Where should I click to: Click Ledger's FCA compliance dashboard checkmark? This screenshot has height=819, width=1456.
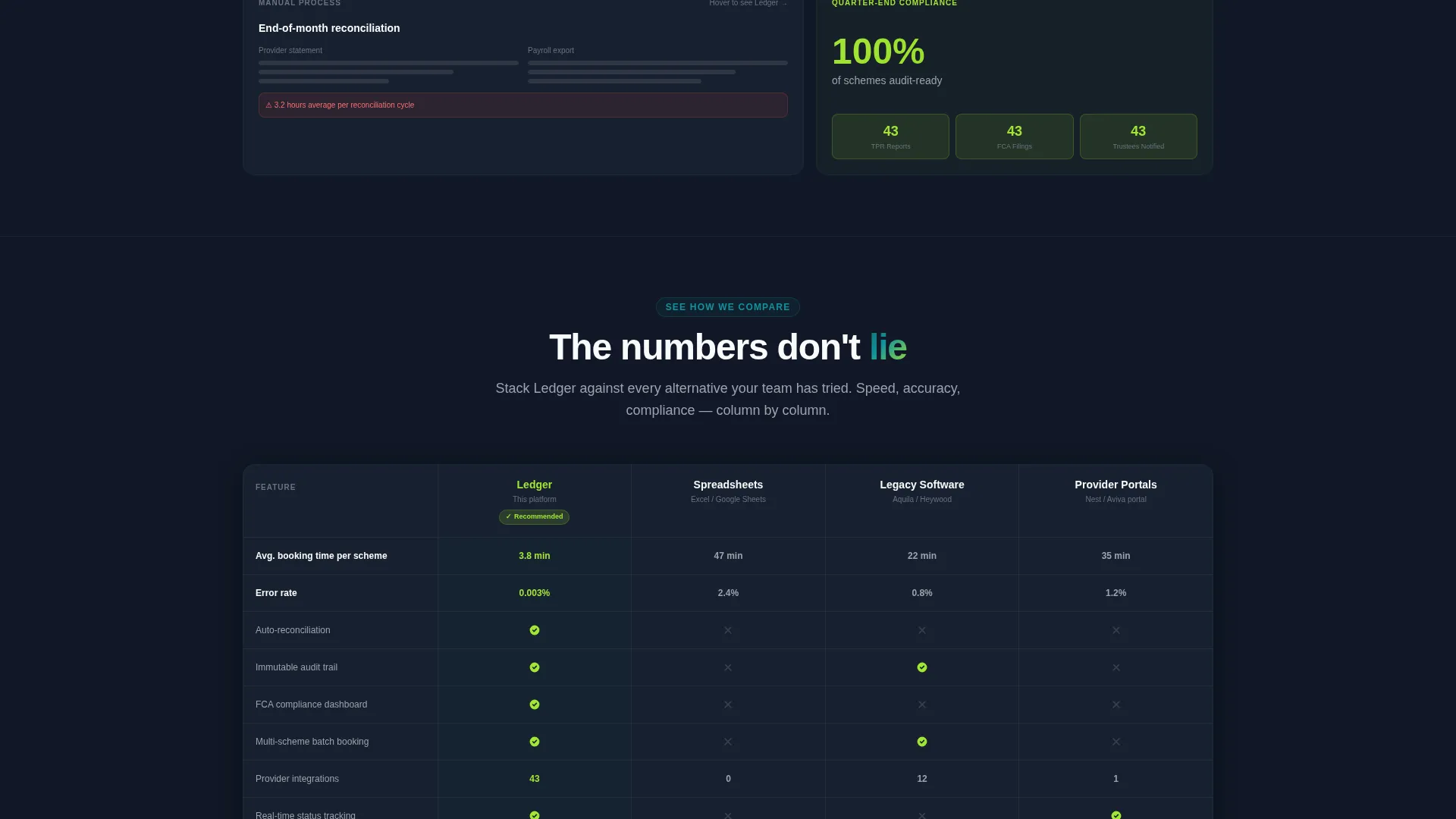pos(535,704)
